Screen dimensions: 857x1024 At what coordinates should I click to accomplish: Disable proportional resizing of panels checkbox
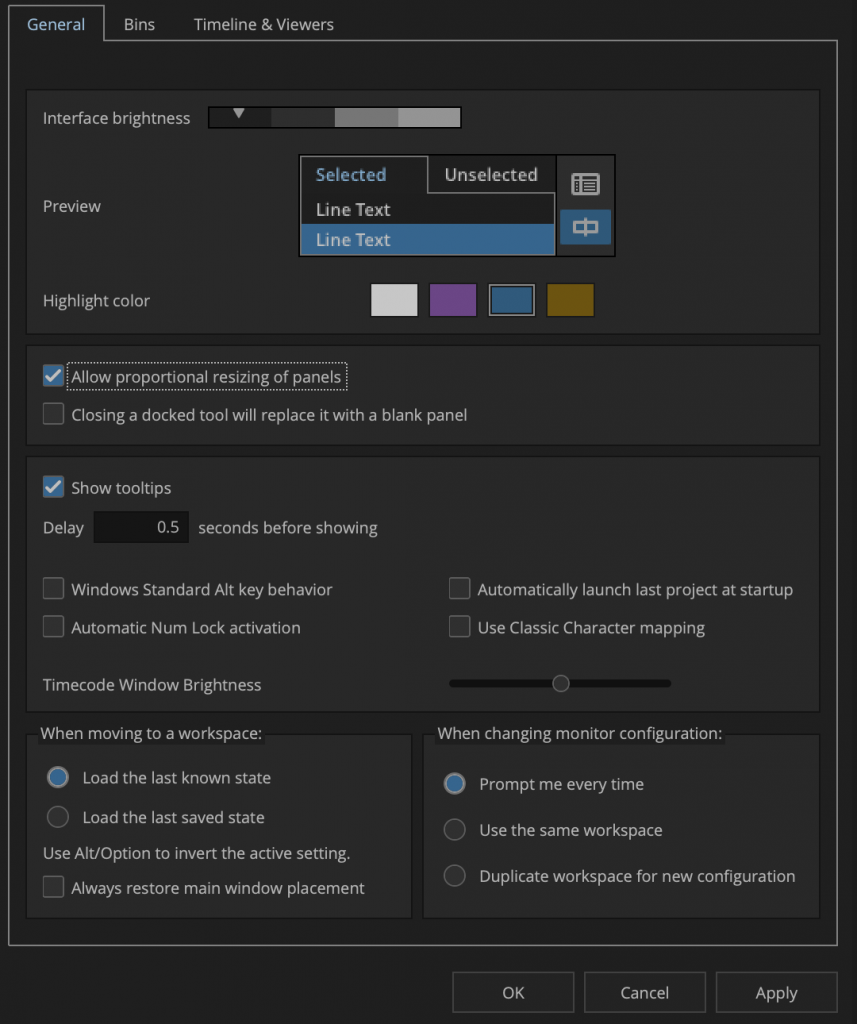tap(54, 377)
